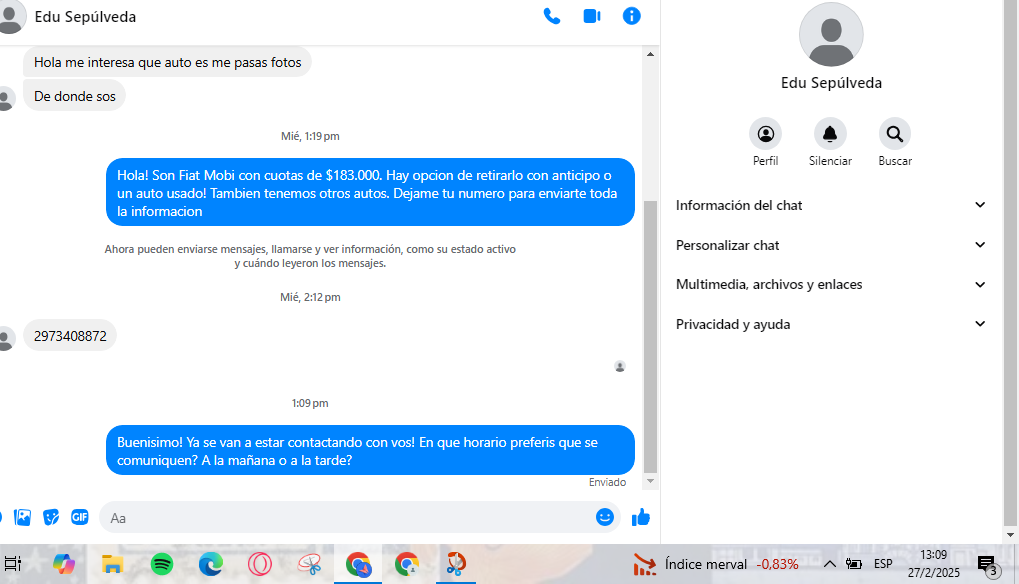
Task: Open the sticker picker
Action: coord(51,517)
